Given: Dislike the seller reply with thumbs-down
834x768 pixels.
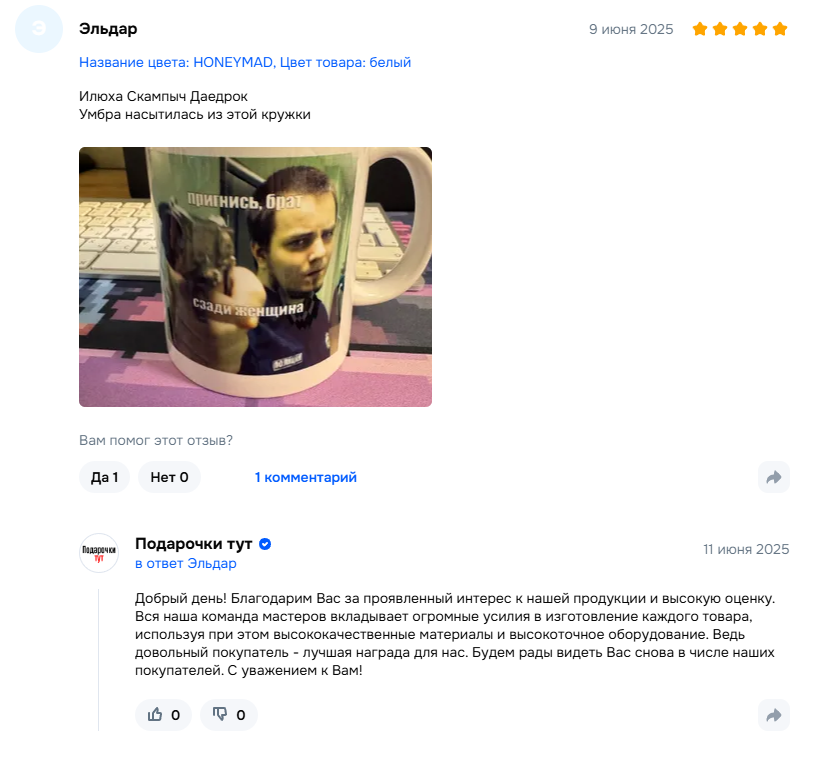Looking at the screenshot, I should (x=229, y=715).
